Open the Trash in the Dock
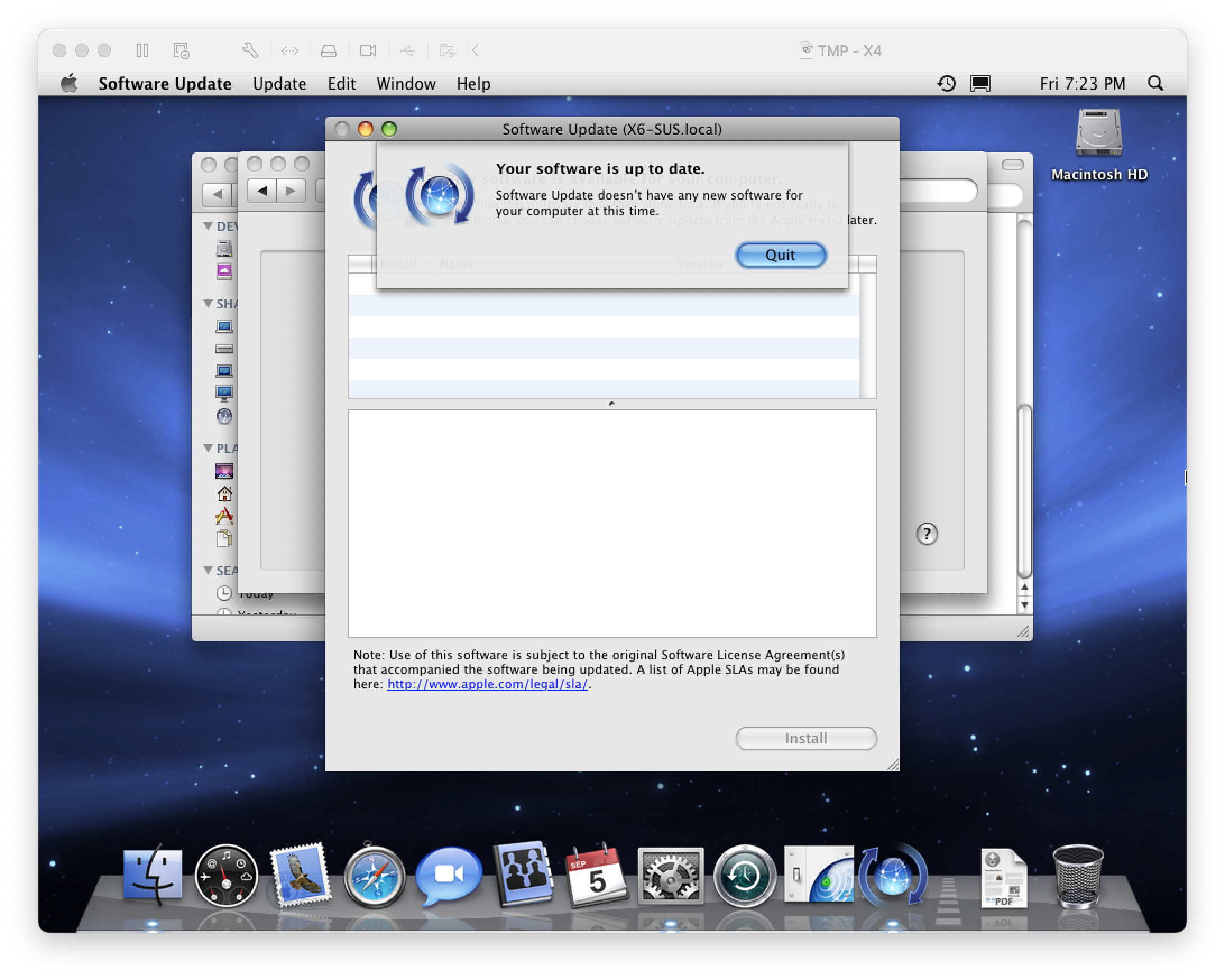The image size is (1225, 980). [x=1077, y=877]
